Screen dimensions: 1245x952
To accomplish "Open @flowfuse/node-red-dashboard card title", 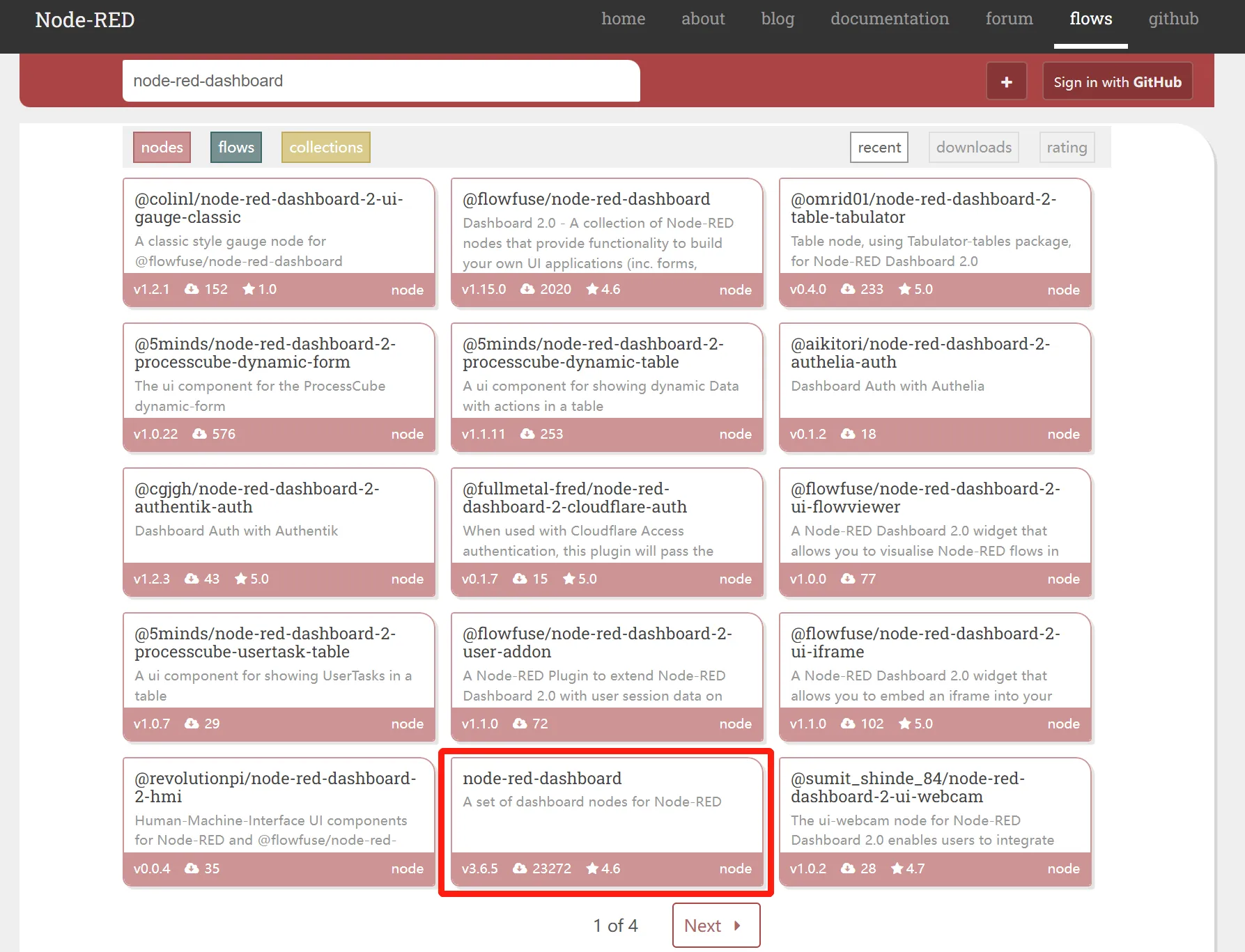I will click(586, 199).
